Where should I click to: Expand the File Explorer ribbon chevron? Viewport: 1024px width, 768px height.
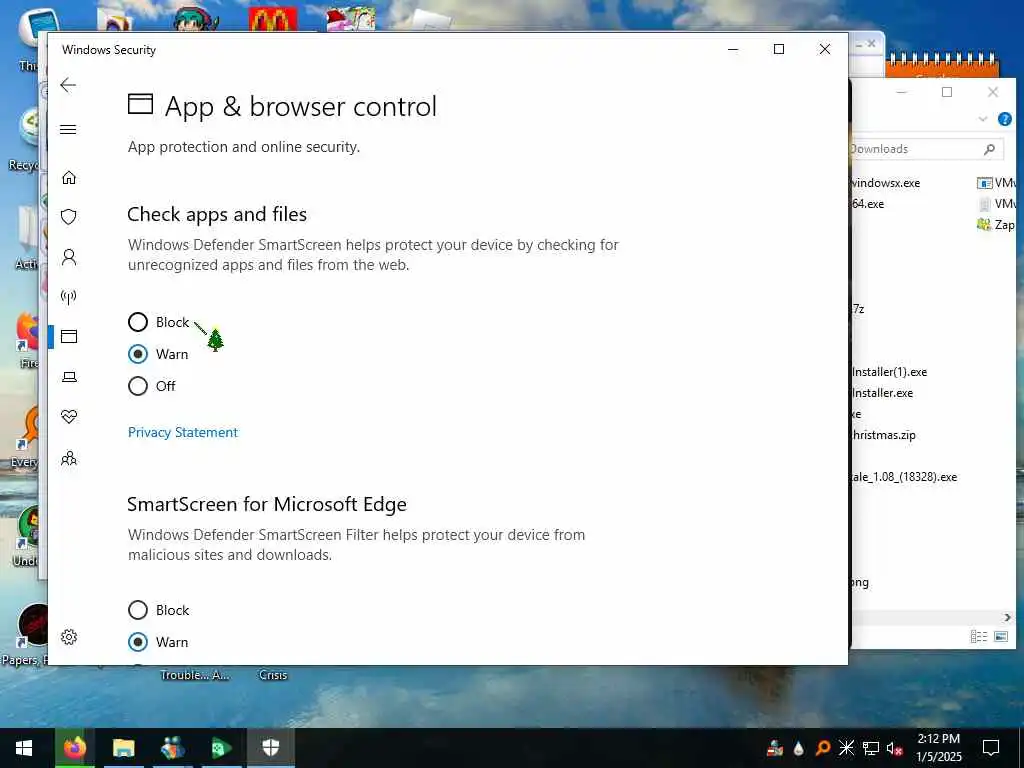983,119
